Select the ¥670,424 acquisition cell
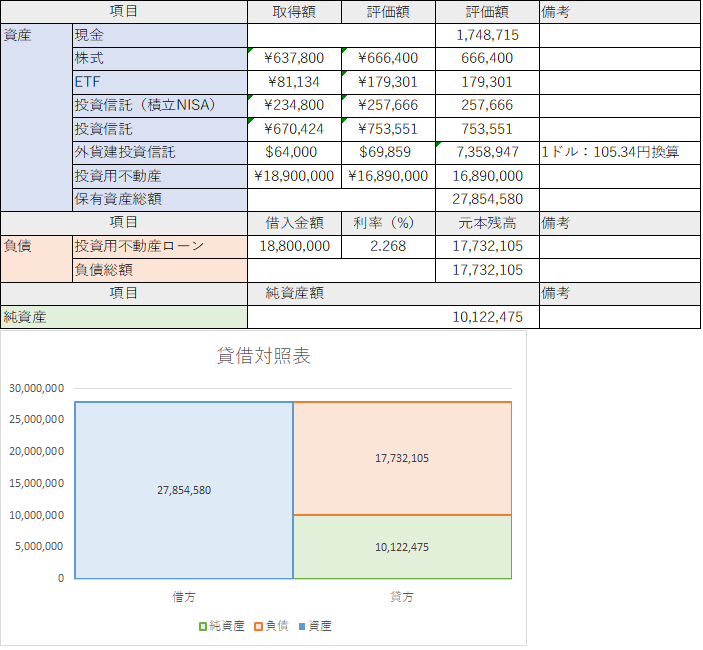Screen dimensions: 703x650 pos(295,130)
